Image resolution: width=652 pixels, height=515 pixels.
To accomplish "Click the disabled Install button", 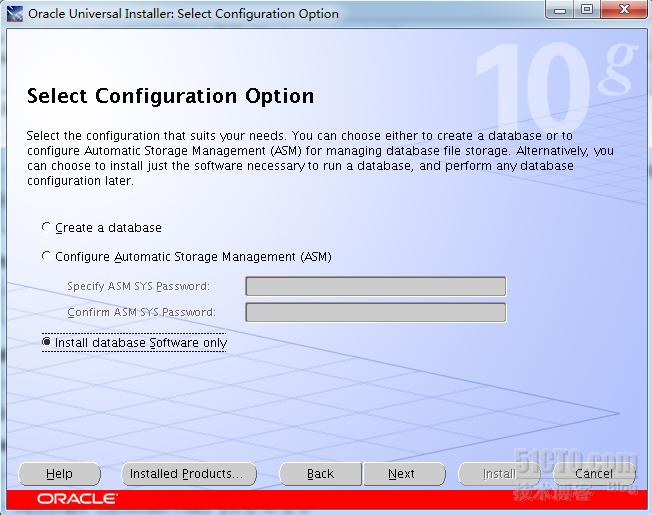I will point(499,474).
